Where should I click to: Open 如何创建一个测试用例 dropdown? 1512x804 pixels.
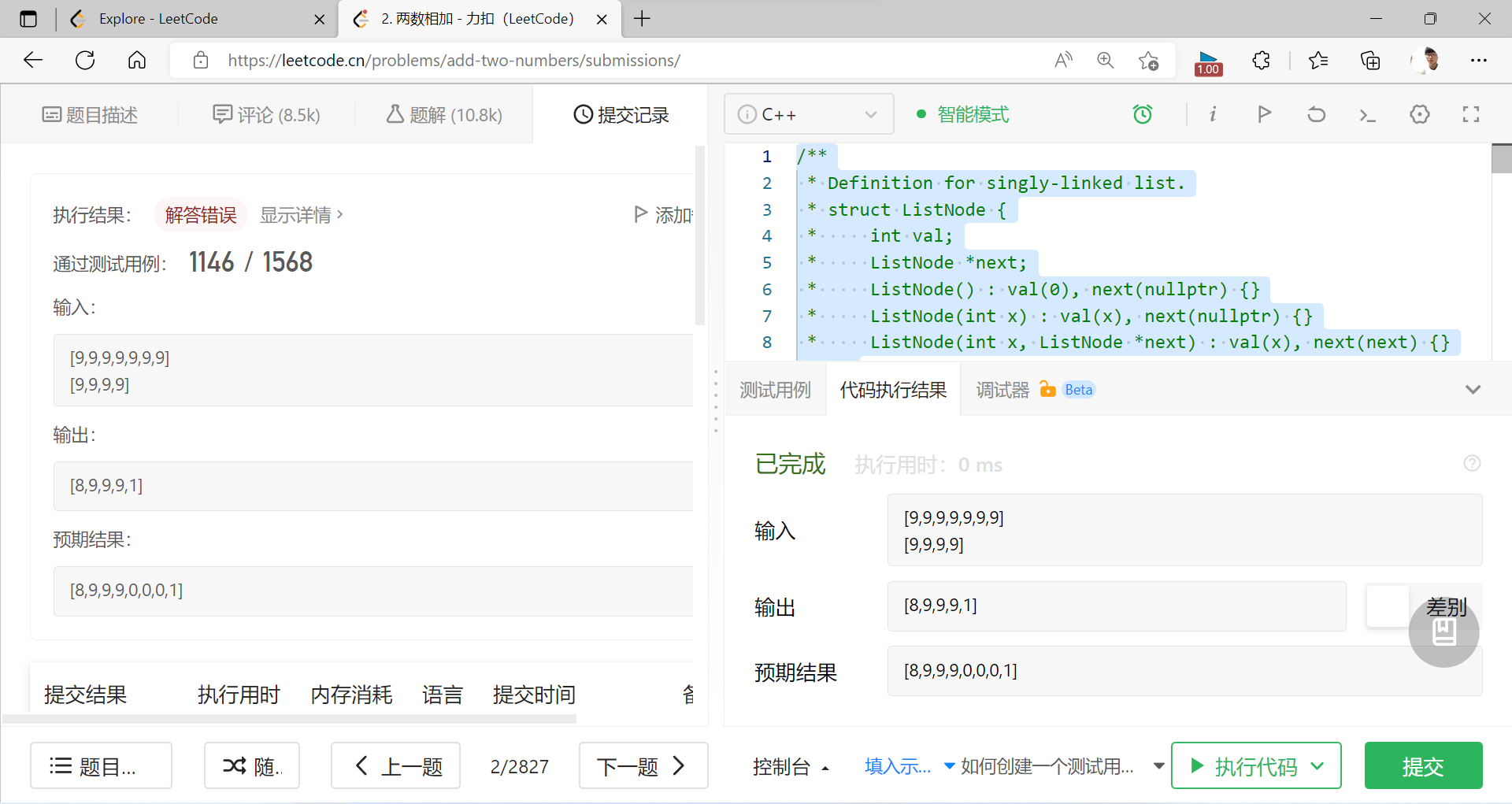click(1062, 766)
